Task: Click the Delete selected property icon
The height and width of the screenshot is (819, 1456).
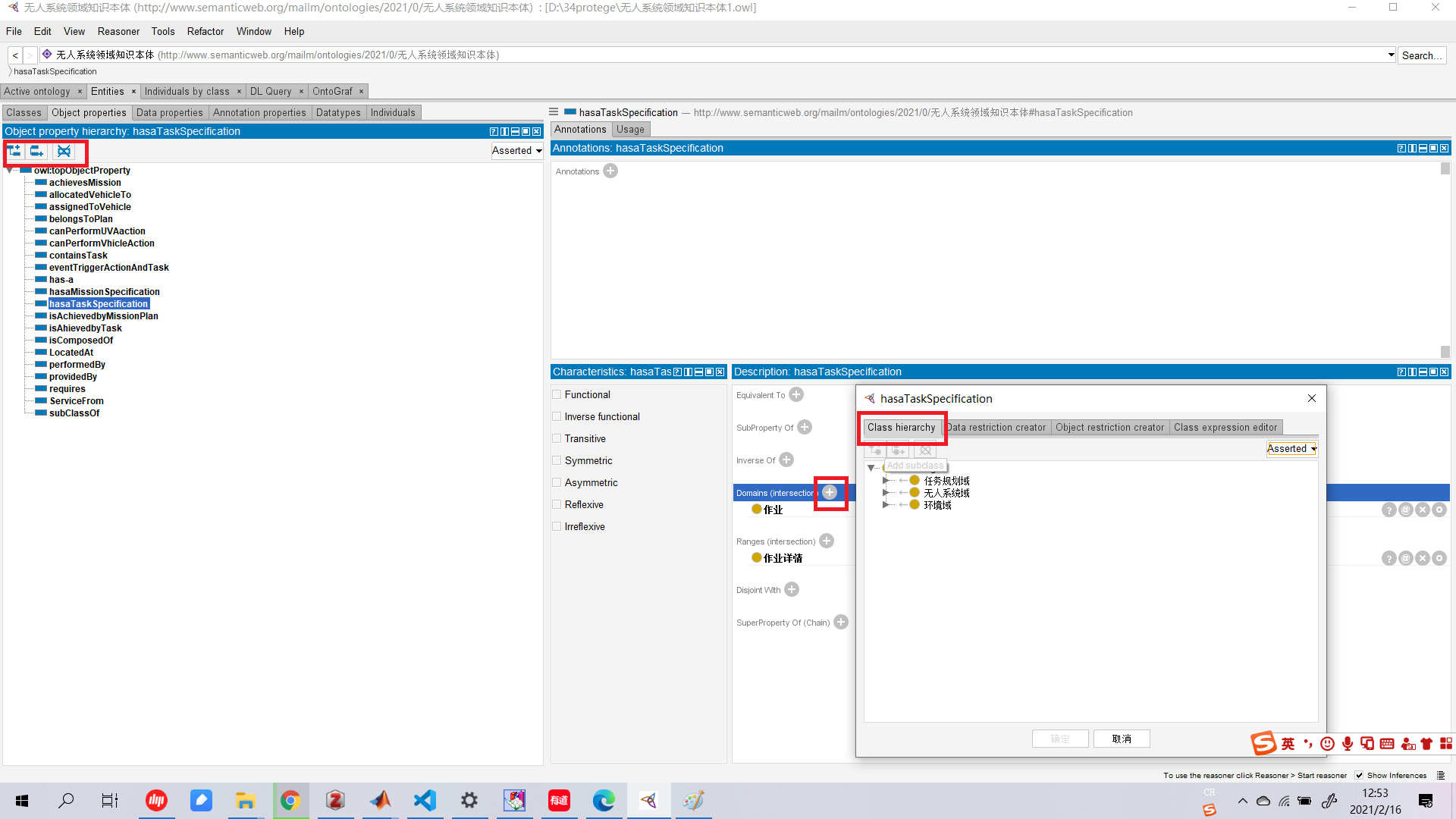Action: tap(64, 151)
